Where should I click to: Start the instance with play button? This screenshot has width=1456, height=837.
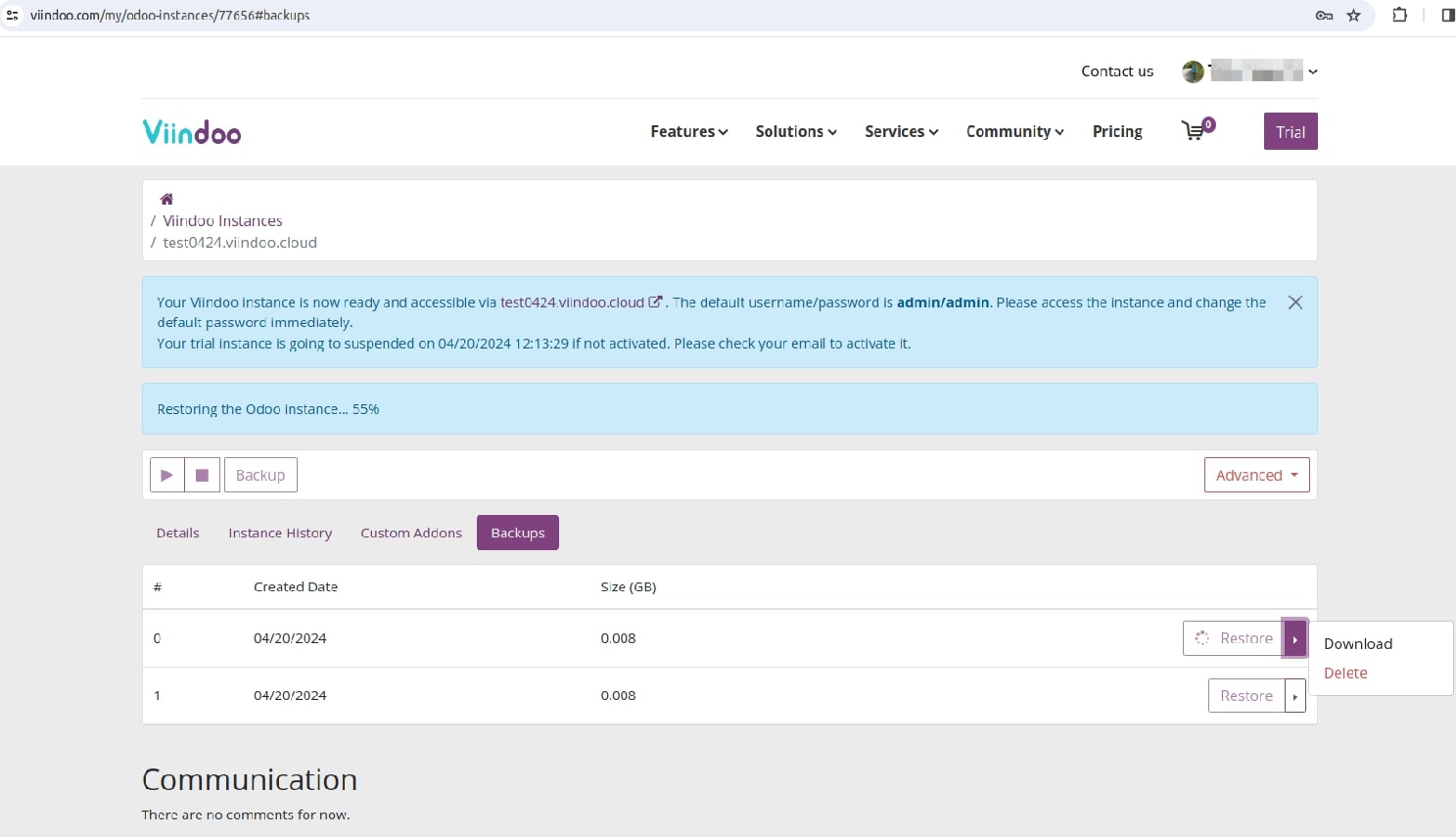pyautogui.click(x=166, y=475)
